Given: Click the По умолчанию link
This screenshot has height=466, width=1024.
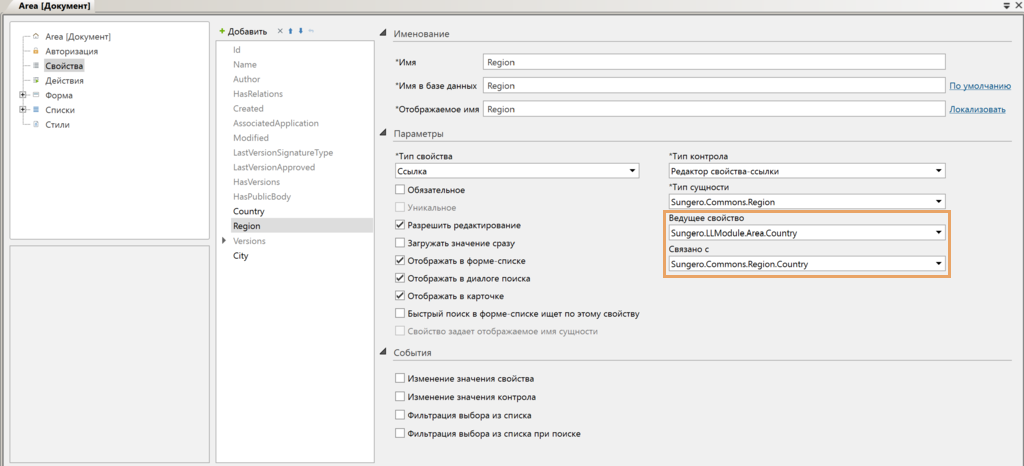Looking at the screenshot, I should point(980,85).
